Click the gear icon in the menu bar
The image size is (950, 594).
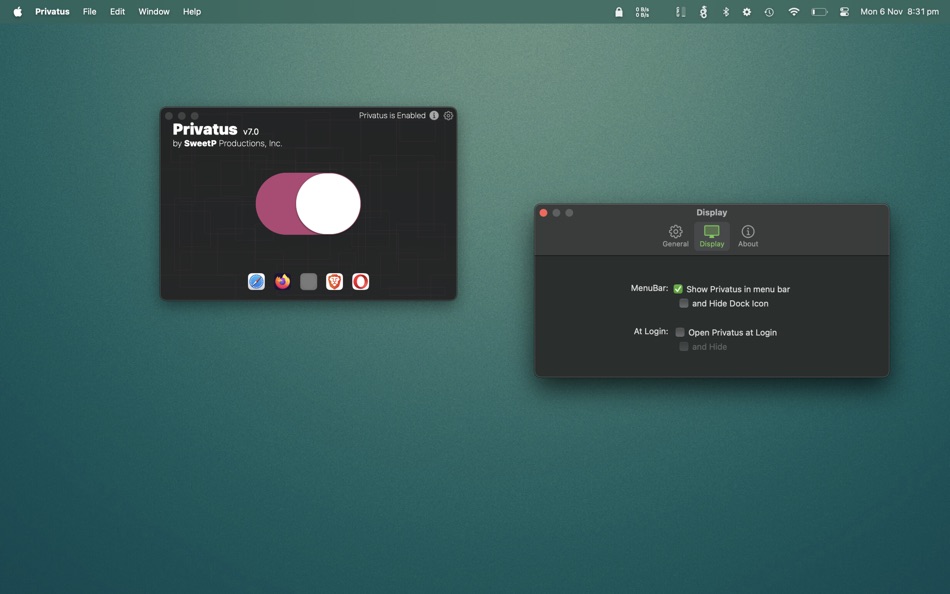[x=746, y=12]
